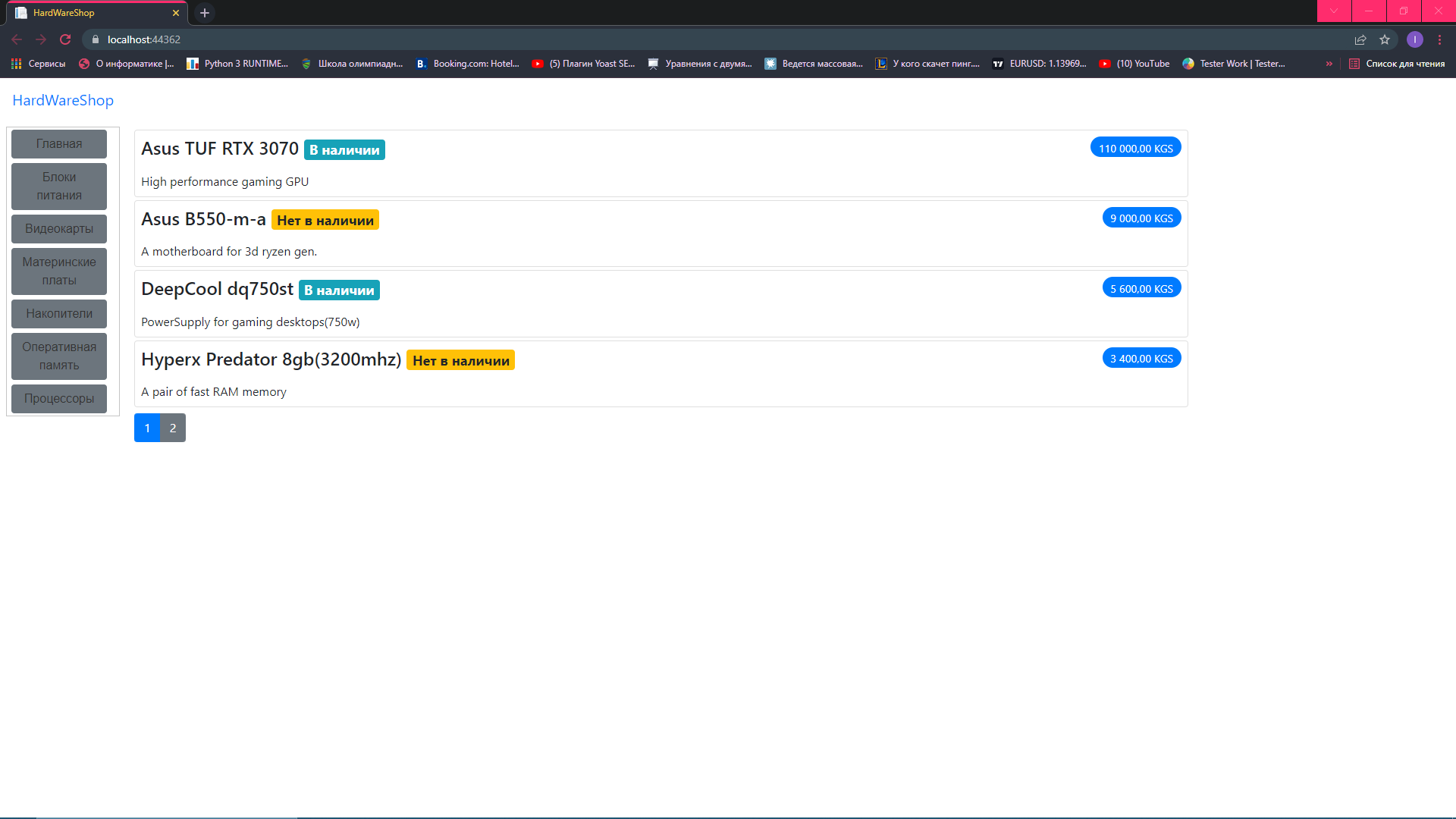
Task: Click the browser forward arrow
Action: (x=41, y=39)
